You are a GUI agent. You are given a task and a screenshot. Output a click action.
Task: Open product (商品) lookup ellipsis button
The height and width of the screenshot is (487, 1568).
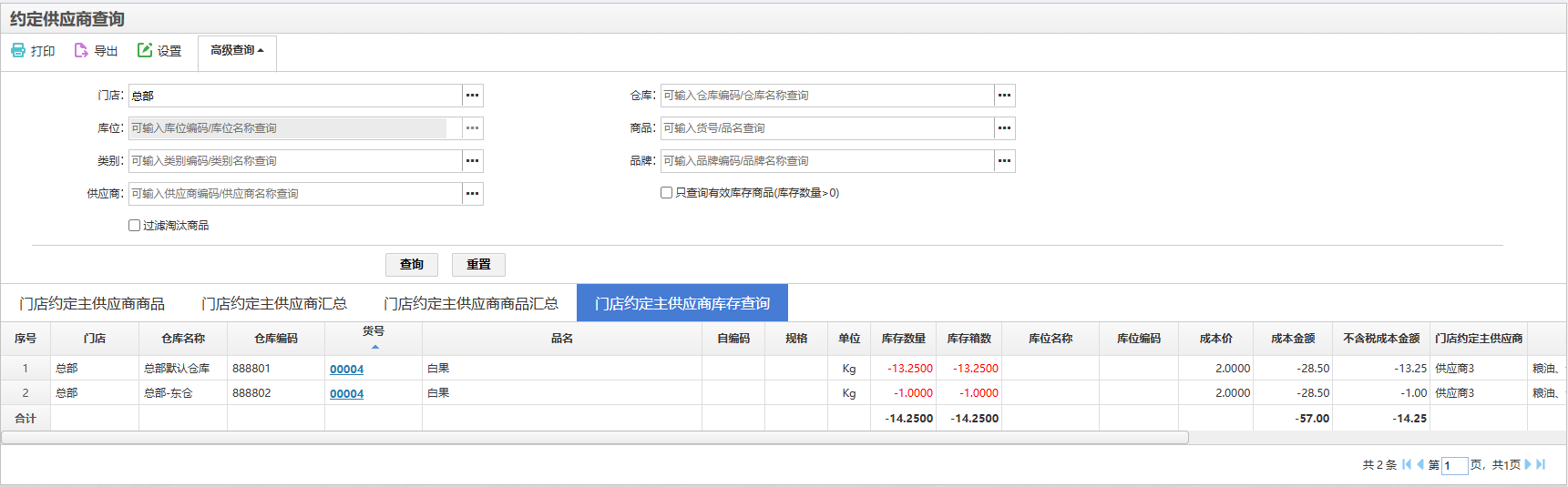[1004, 128]
